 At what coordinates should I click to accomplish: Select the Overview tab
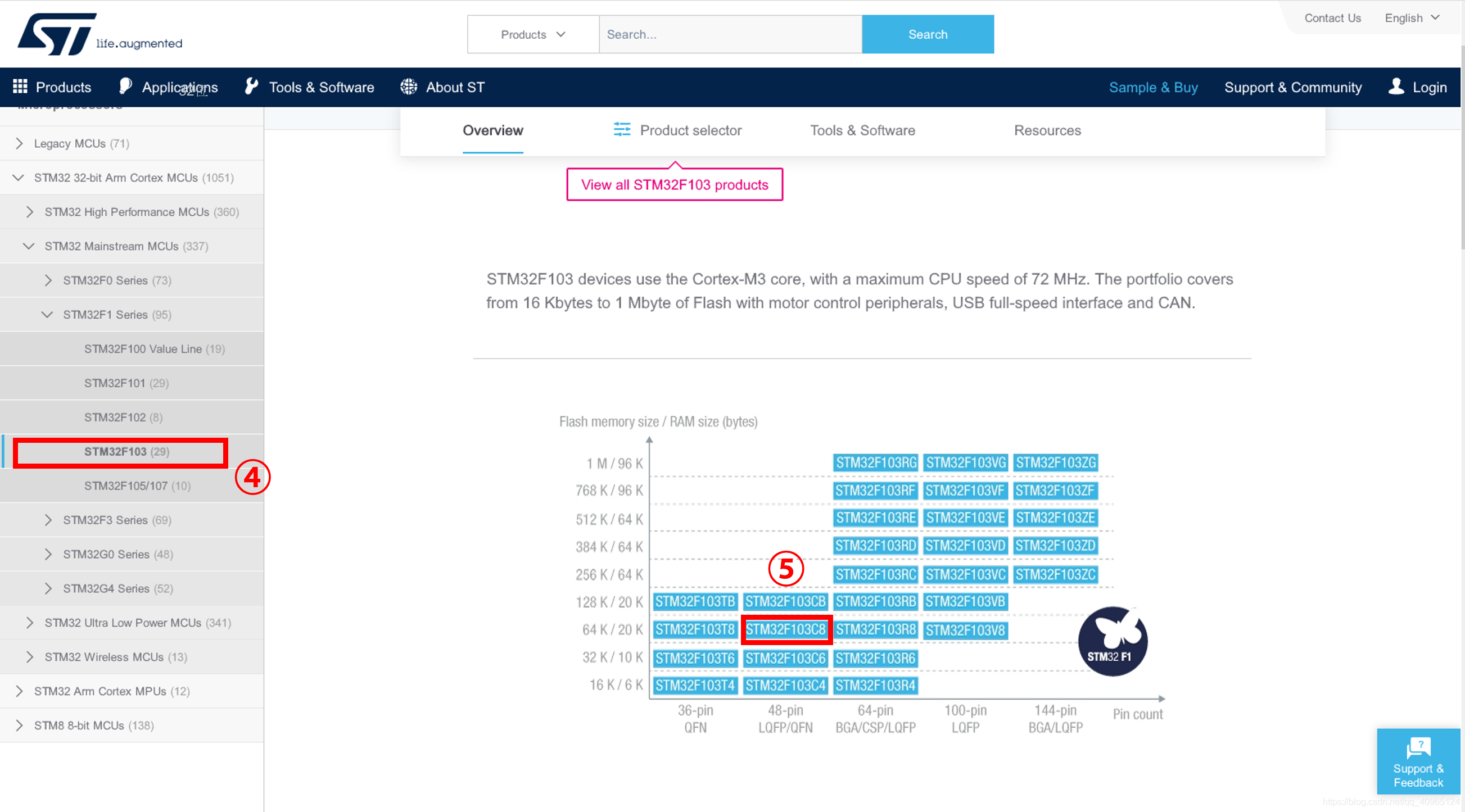pyautogui.click(x=492, y=130)
